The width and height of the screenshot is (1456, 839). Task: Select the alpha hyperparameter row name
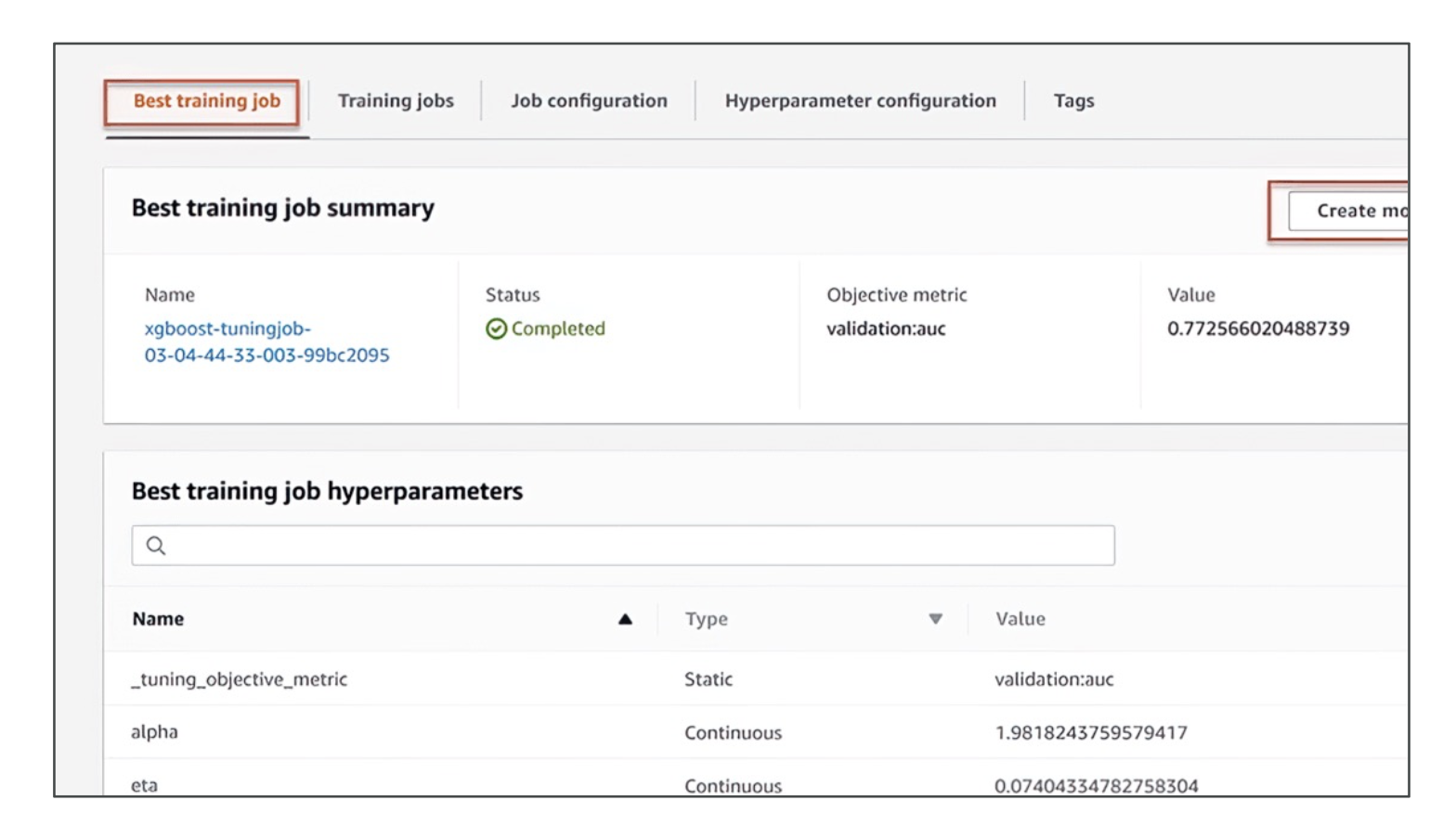(x=154, y=732)
